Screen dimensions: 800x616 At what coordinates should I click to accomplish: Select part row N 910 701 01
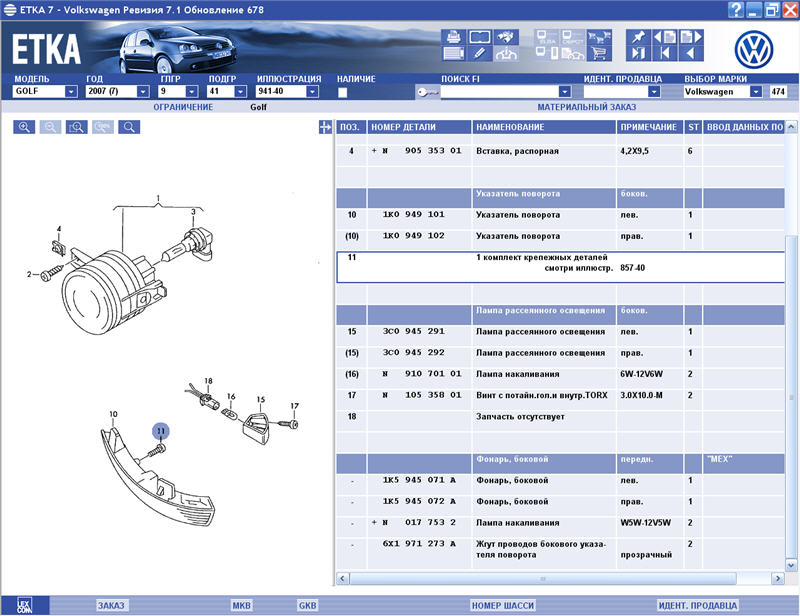click(x=560, y=374)
